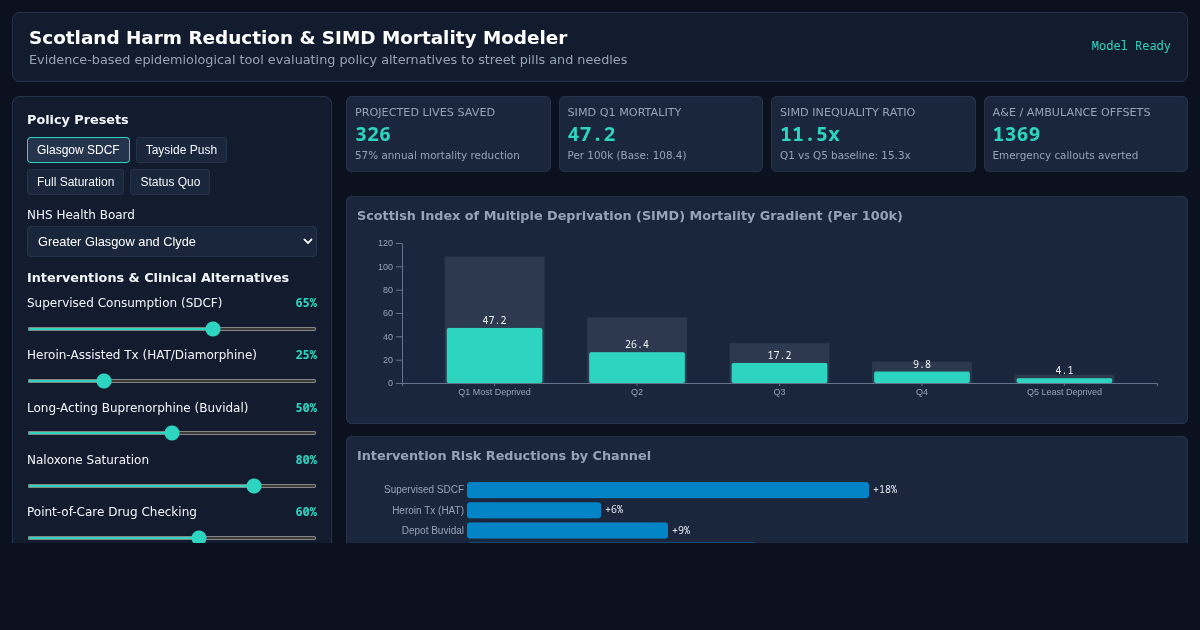The width and height of the screenshot is (1200, 630).
Task: Open the NHS Health Board dropdown
Action: (x=172, y=241)
